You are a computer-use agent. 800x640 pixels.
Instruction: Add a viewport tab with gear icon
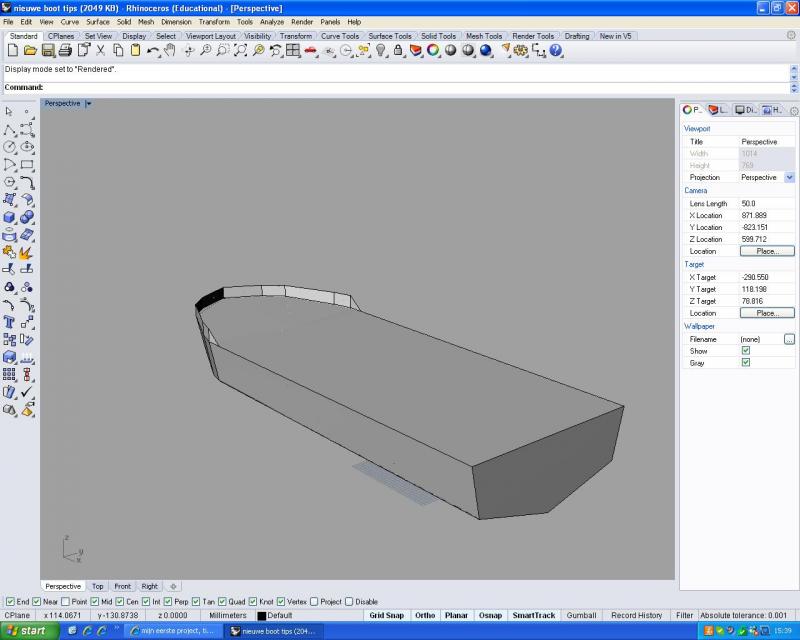tap(173, 586)
